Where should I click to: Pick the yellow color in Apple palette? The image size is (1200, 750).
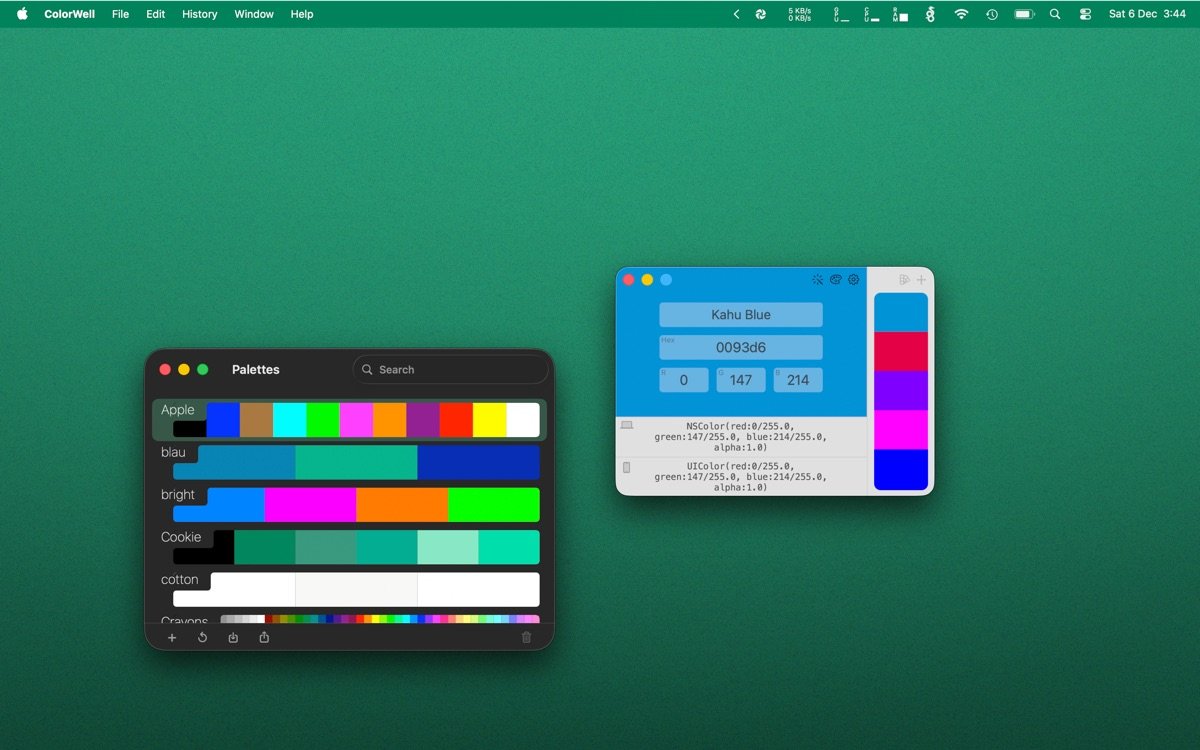coord(489,420)
